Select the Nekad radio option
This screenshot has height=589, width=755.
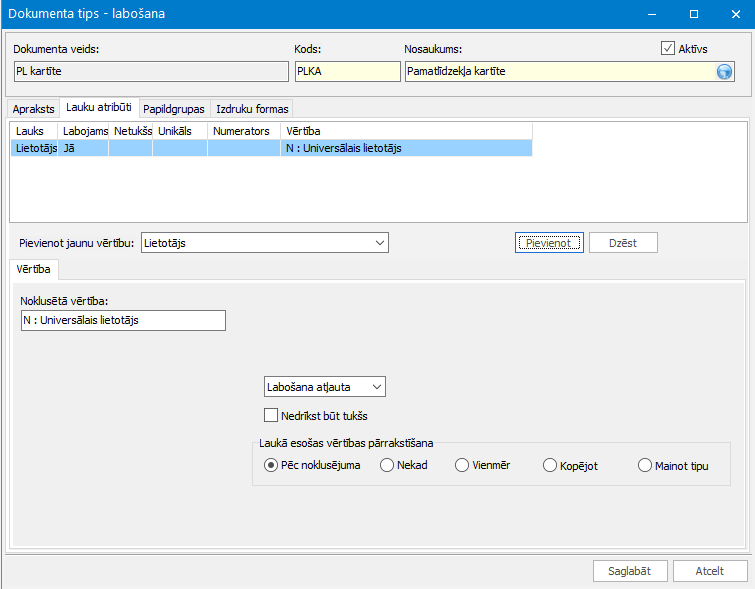tap(387, 465)
